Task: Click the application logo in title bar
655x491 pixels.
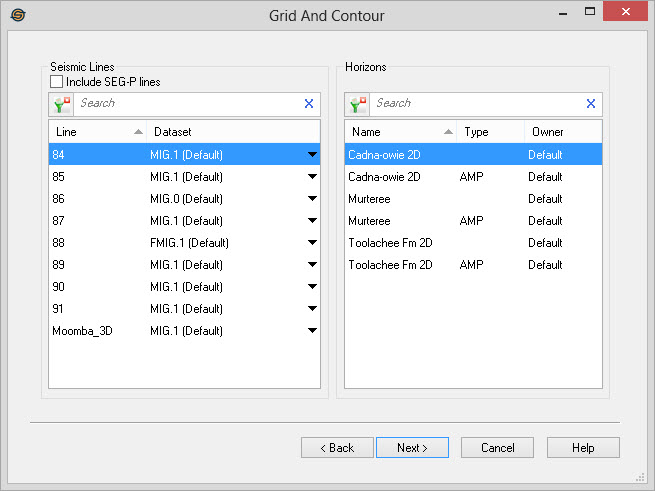Action: point(17,16)
